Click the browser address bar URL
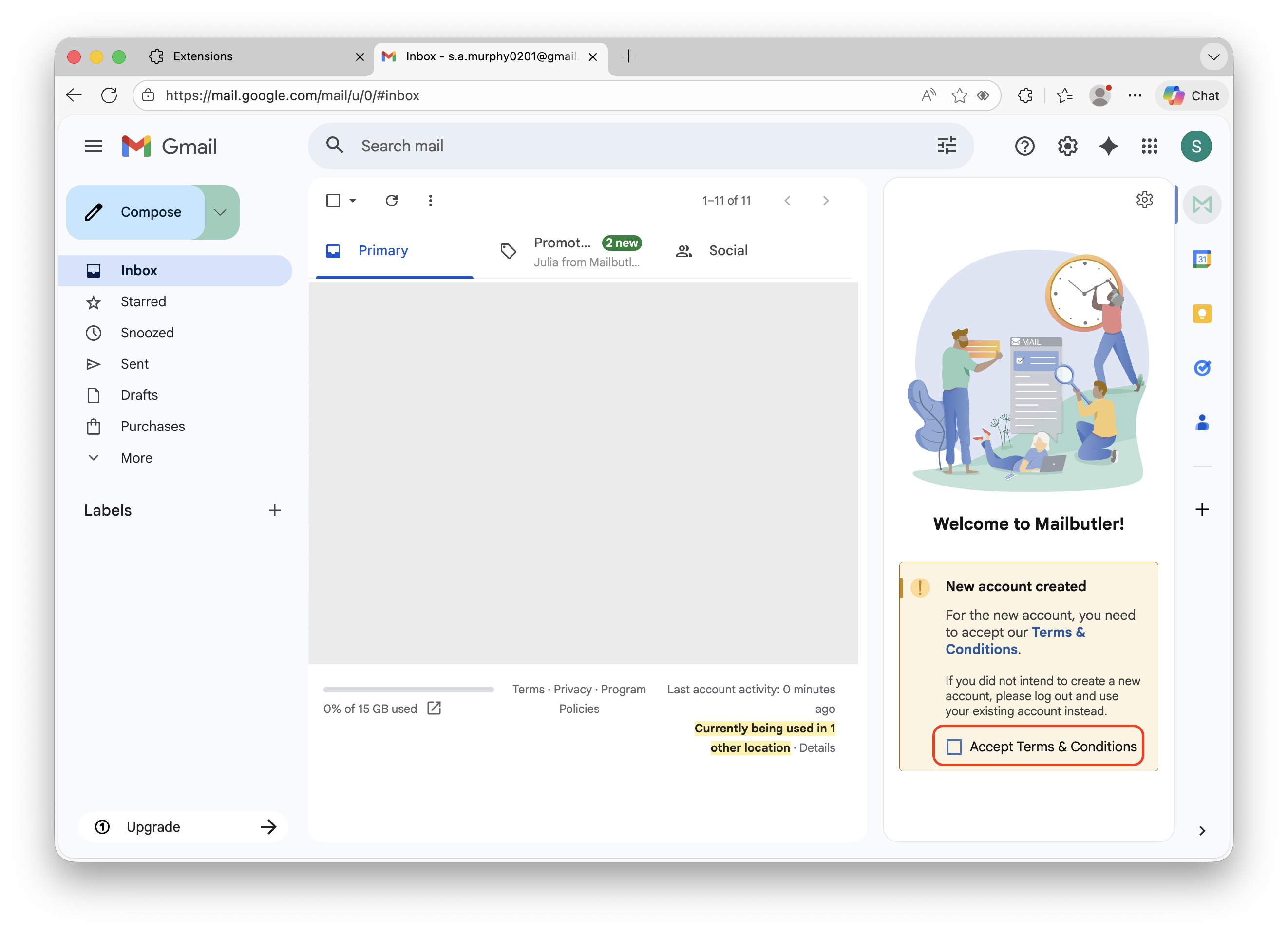This screenshot has width=1288, height=934. point(292,95)
